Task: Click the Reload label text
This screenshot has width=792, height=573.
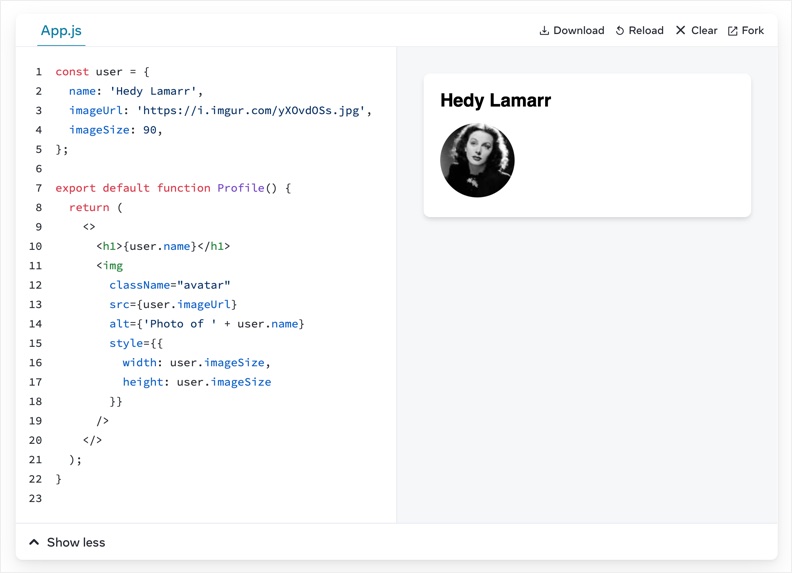Action: (646, 30)
